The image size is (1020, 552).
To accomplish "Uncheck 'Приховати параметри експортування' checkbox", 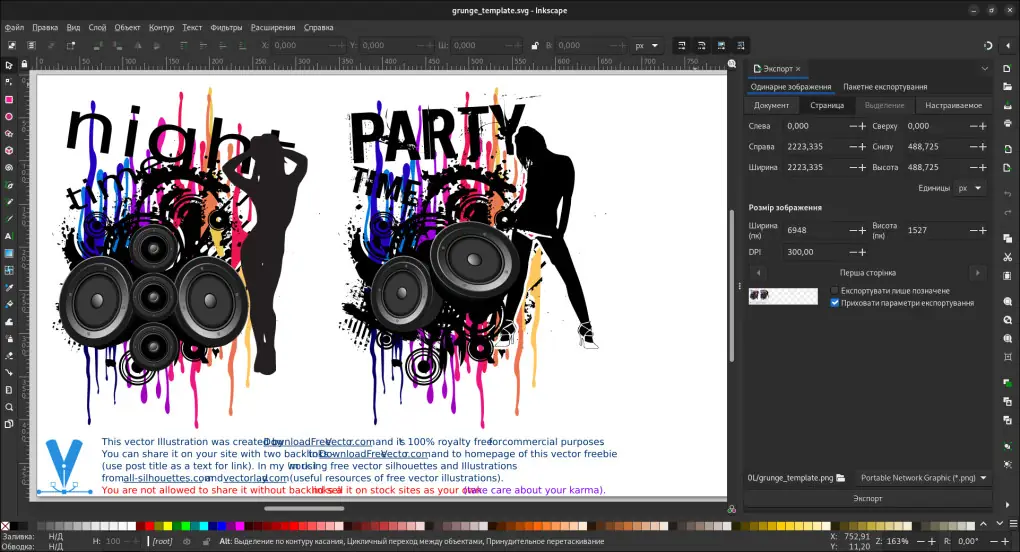I will tap(835, 303).
